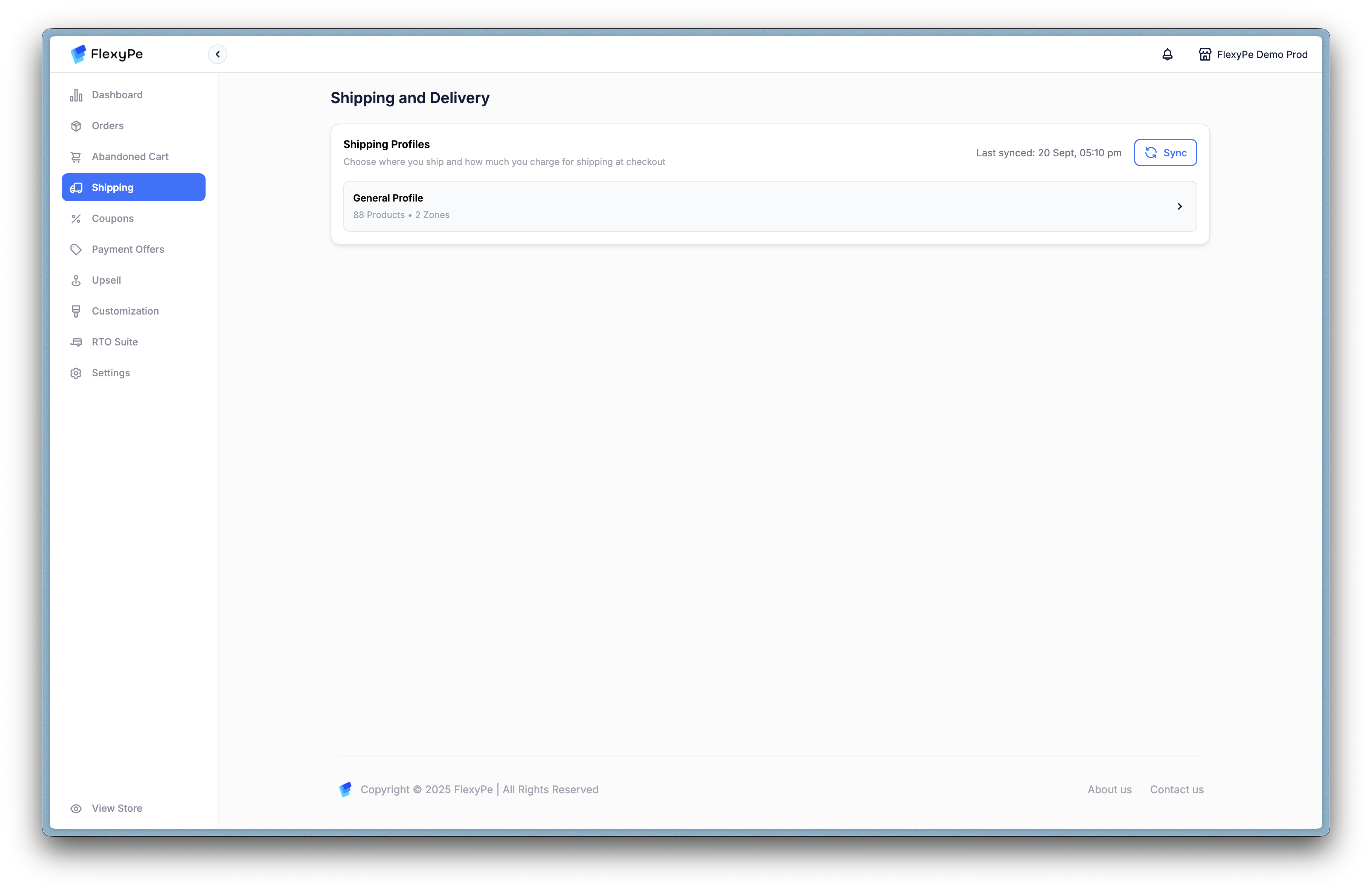Click the Settings gear icon
Screen dimensions: 1372x892
coord(76,373)
